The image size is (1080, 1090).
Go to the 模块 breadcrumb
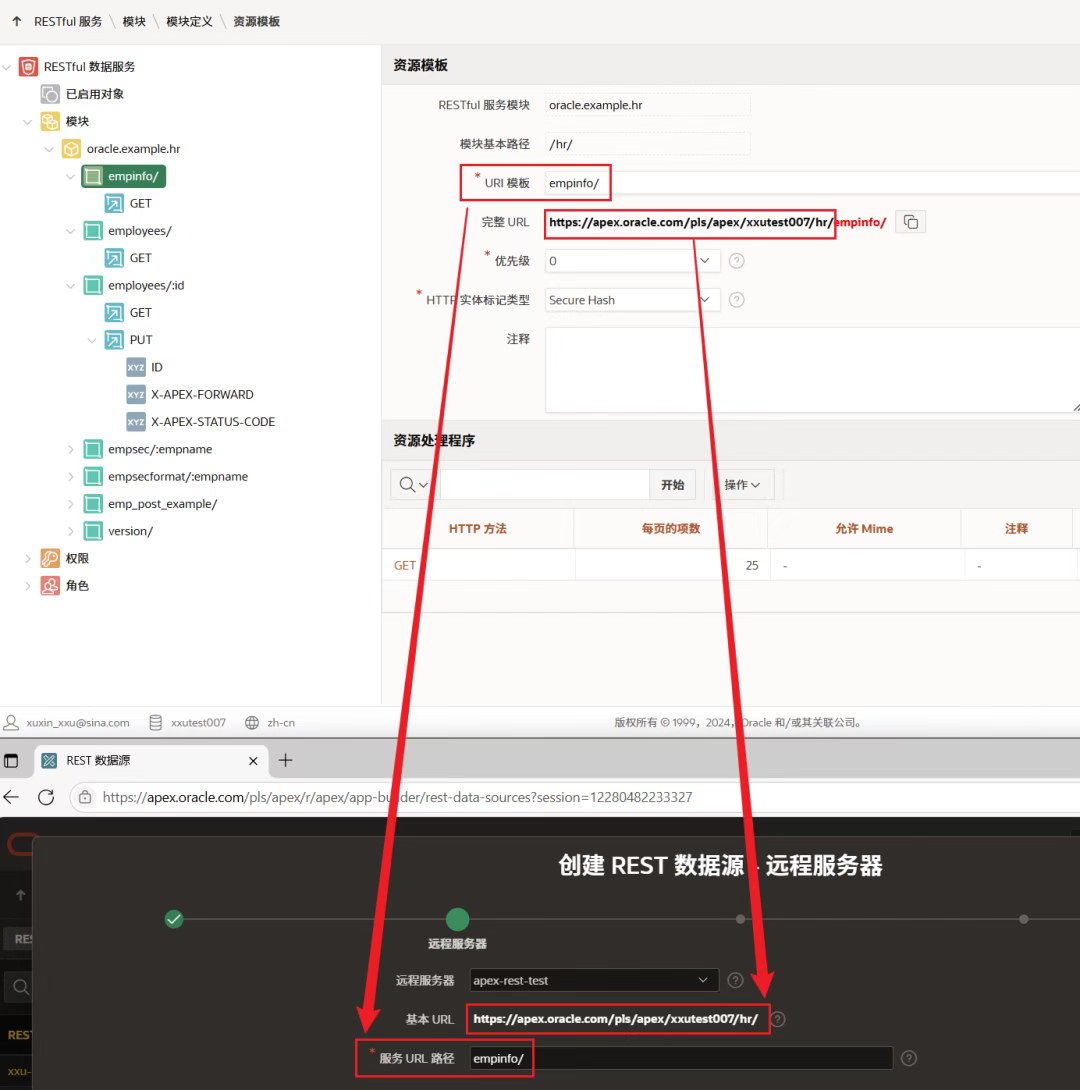[x=134, y=22]
